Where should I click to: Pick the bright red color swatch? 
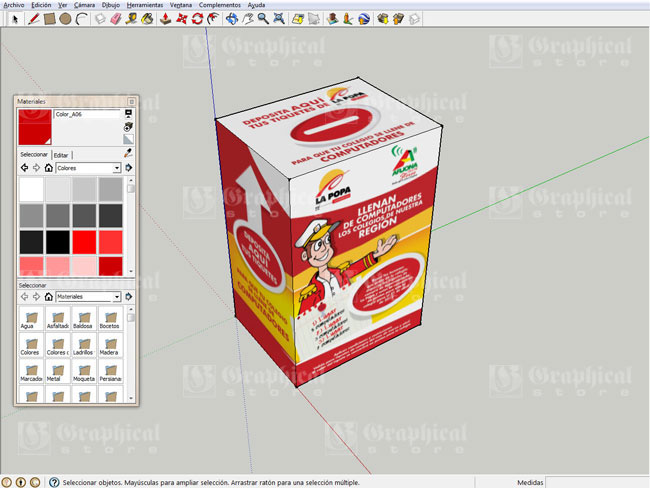84,242
